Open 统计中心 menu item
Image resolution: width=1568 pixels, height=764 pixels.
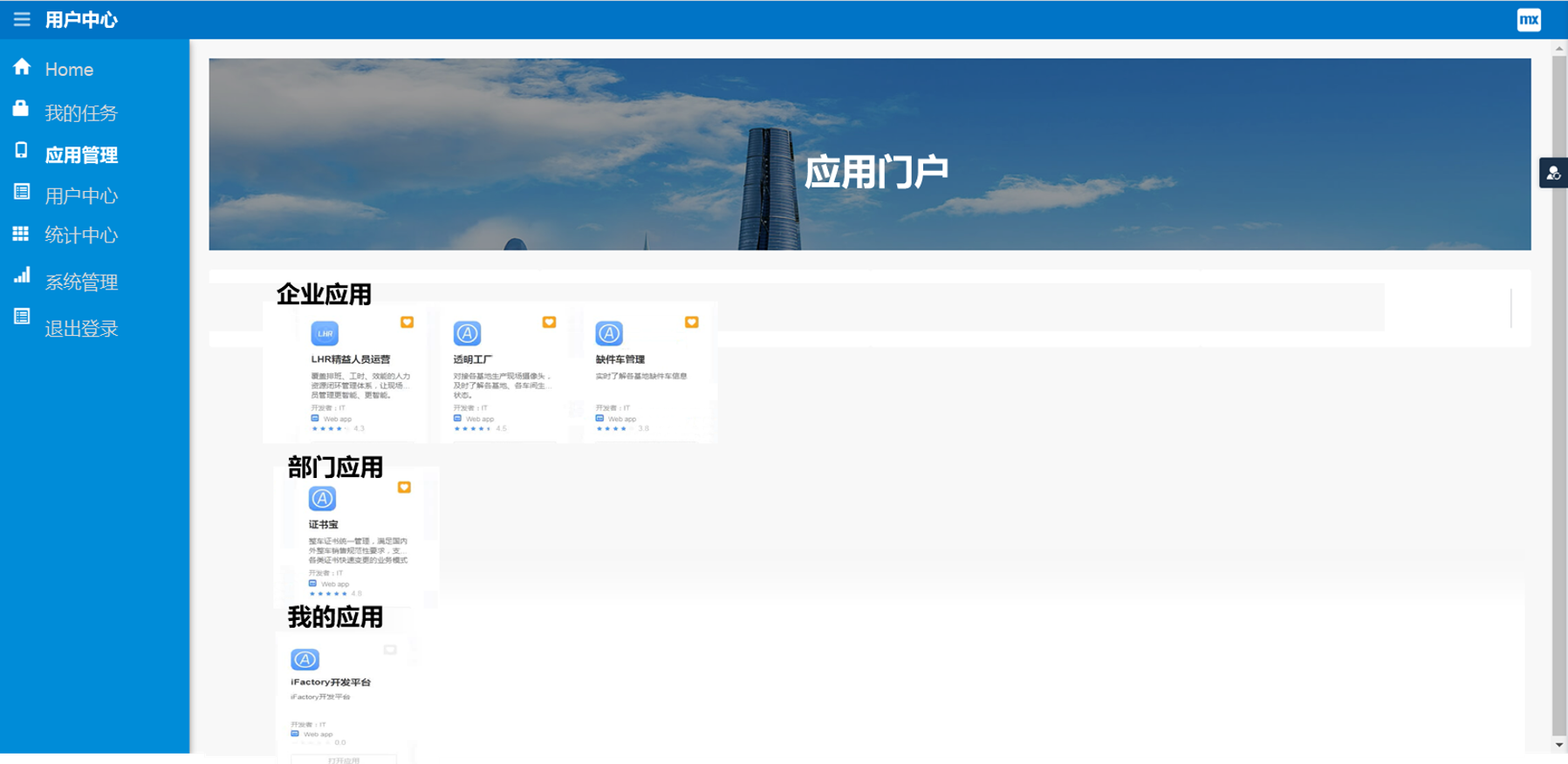point(81,235)
